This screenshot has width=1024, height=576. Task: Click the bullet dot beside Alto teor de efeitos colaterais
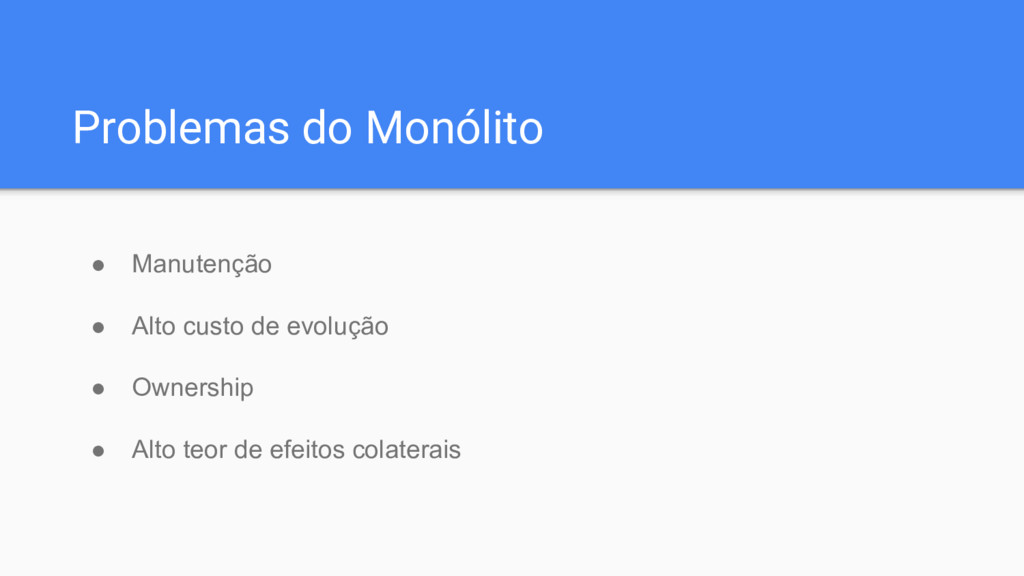(99, 451)
